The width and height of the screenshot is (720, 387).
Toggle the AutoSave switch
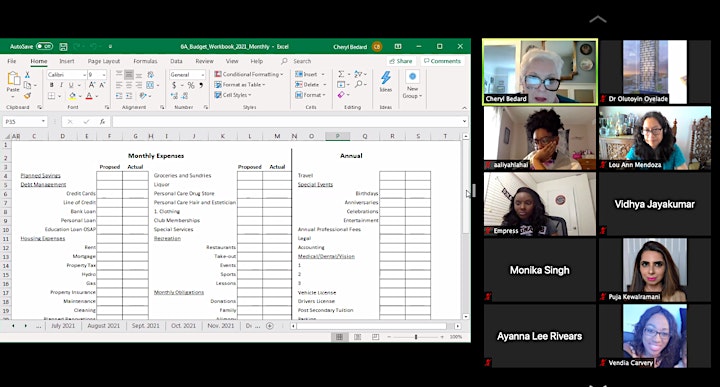[x=45, y=46]
